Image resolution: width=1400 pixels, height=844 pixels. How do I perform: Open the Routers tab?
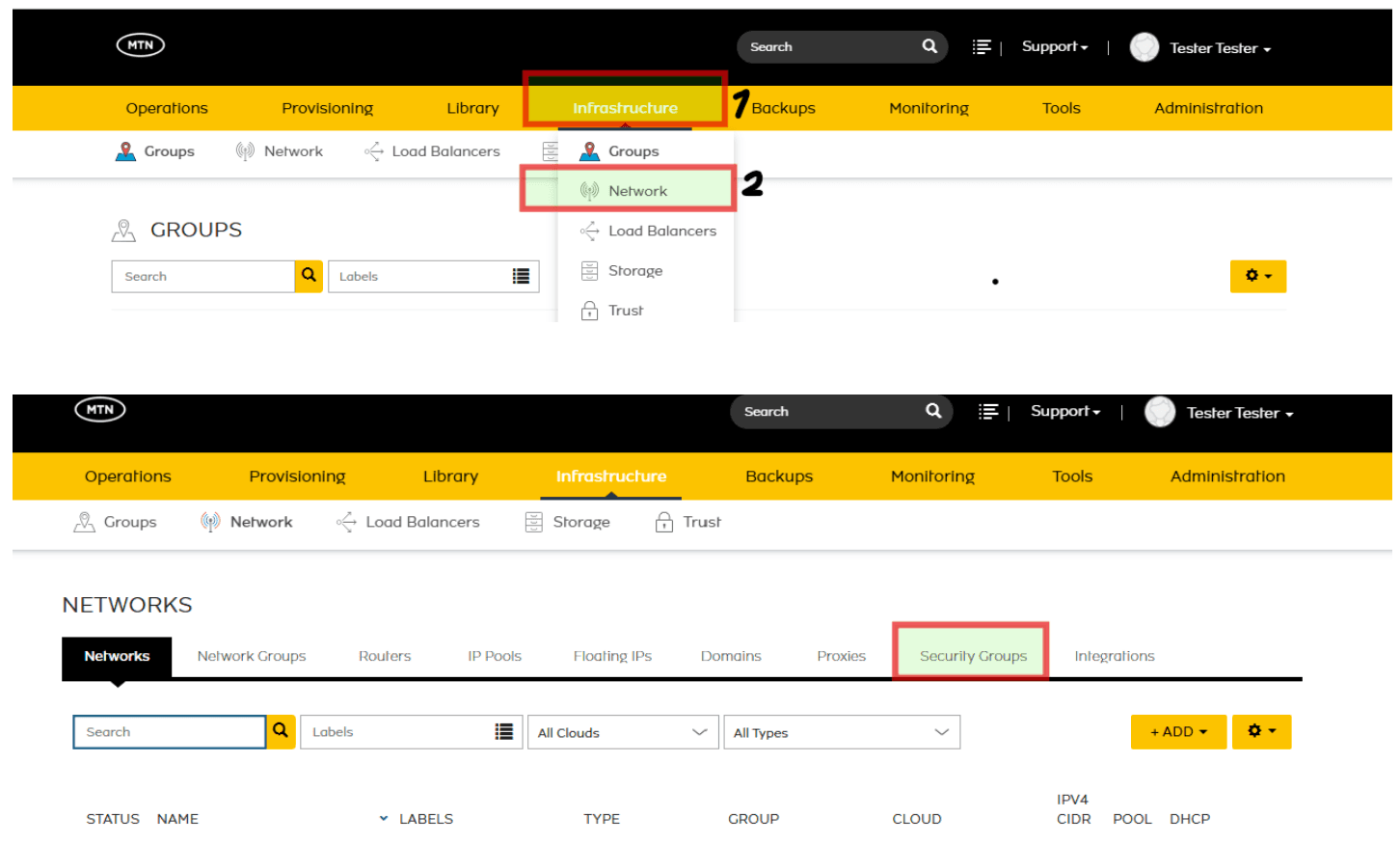(x=385, y=656)
